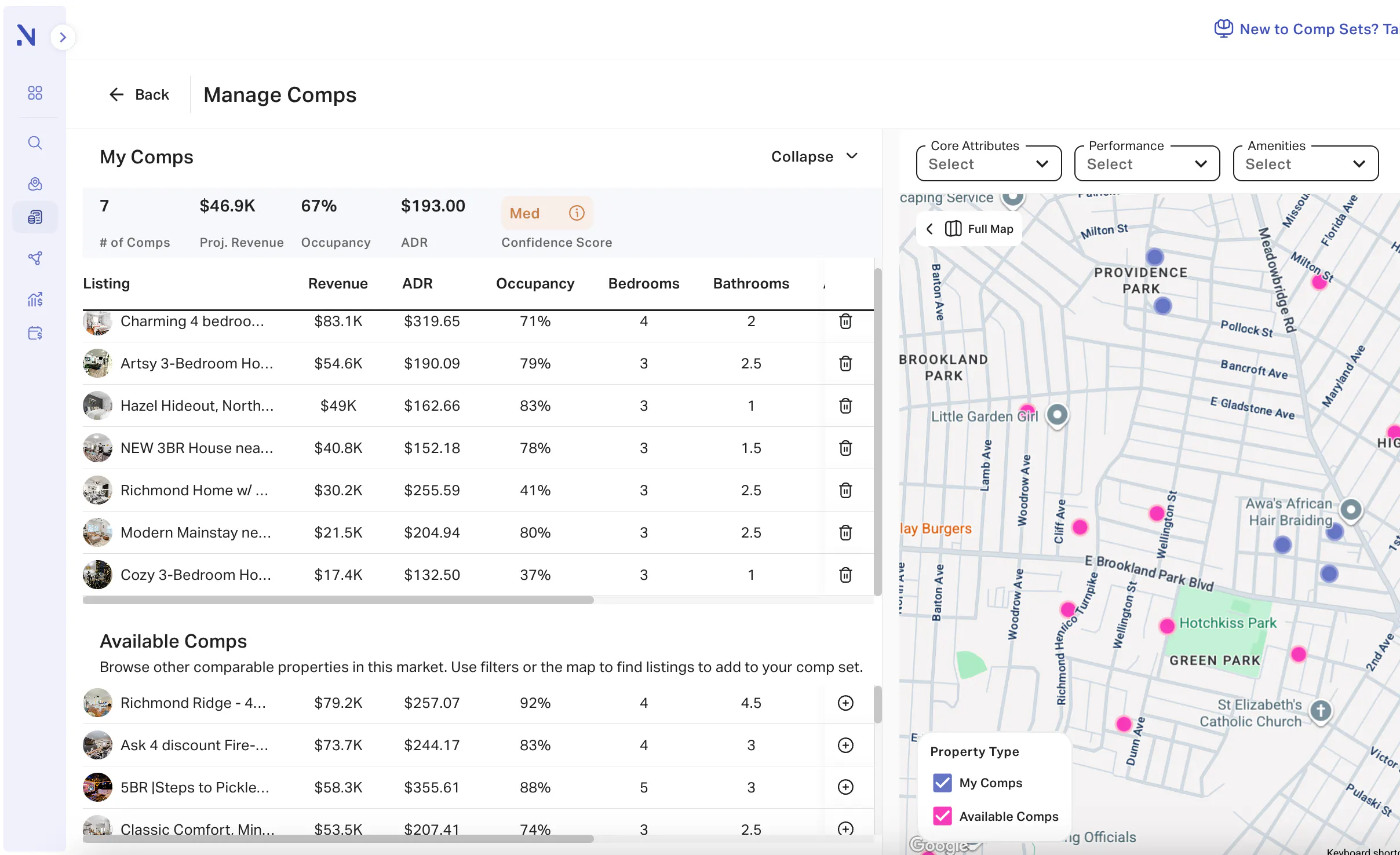Sort by ADR column header

click(417, 283)
